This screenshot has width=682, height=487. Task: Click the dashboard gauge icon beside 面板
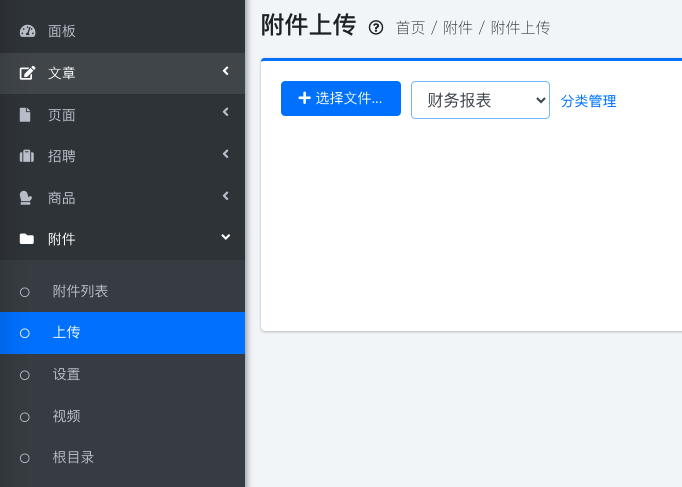click(x=27, y=31)
